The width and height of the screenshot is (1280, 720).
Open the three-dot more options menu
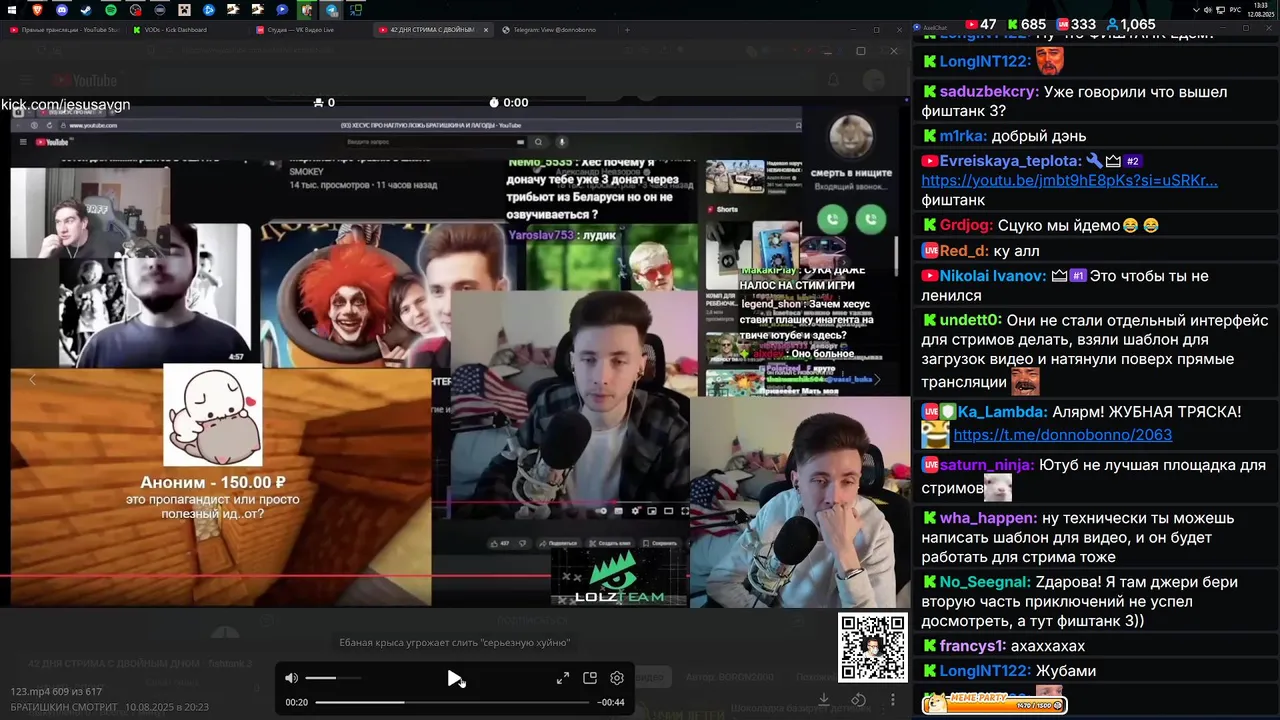(893, 700)
